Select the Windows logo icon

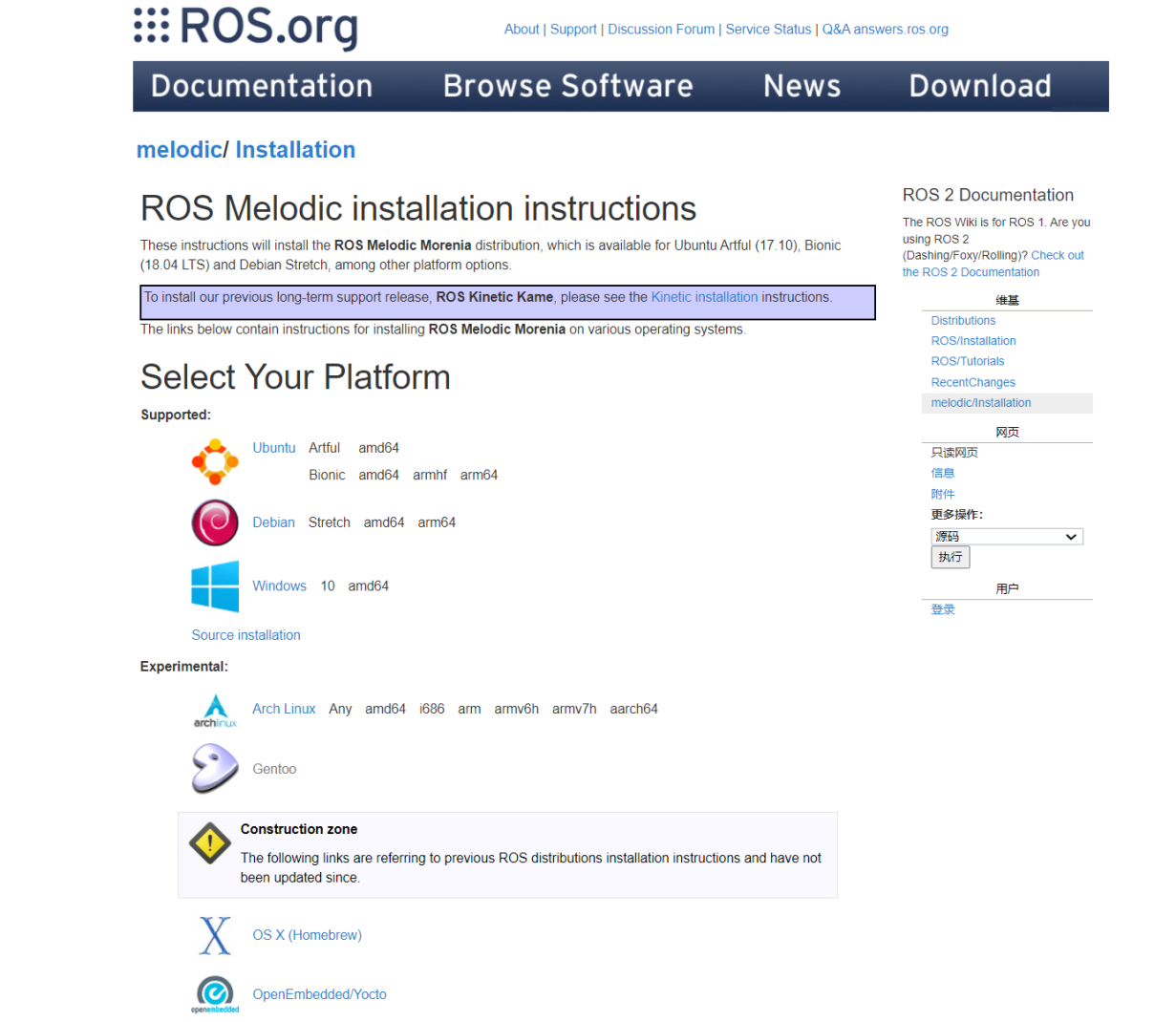[x=214, y=586]
